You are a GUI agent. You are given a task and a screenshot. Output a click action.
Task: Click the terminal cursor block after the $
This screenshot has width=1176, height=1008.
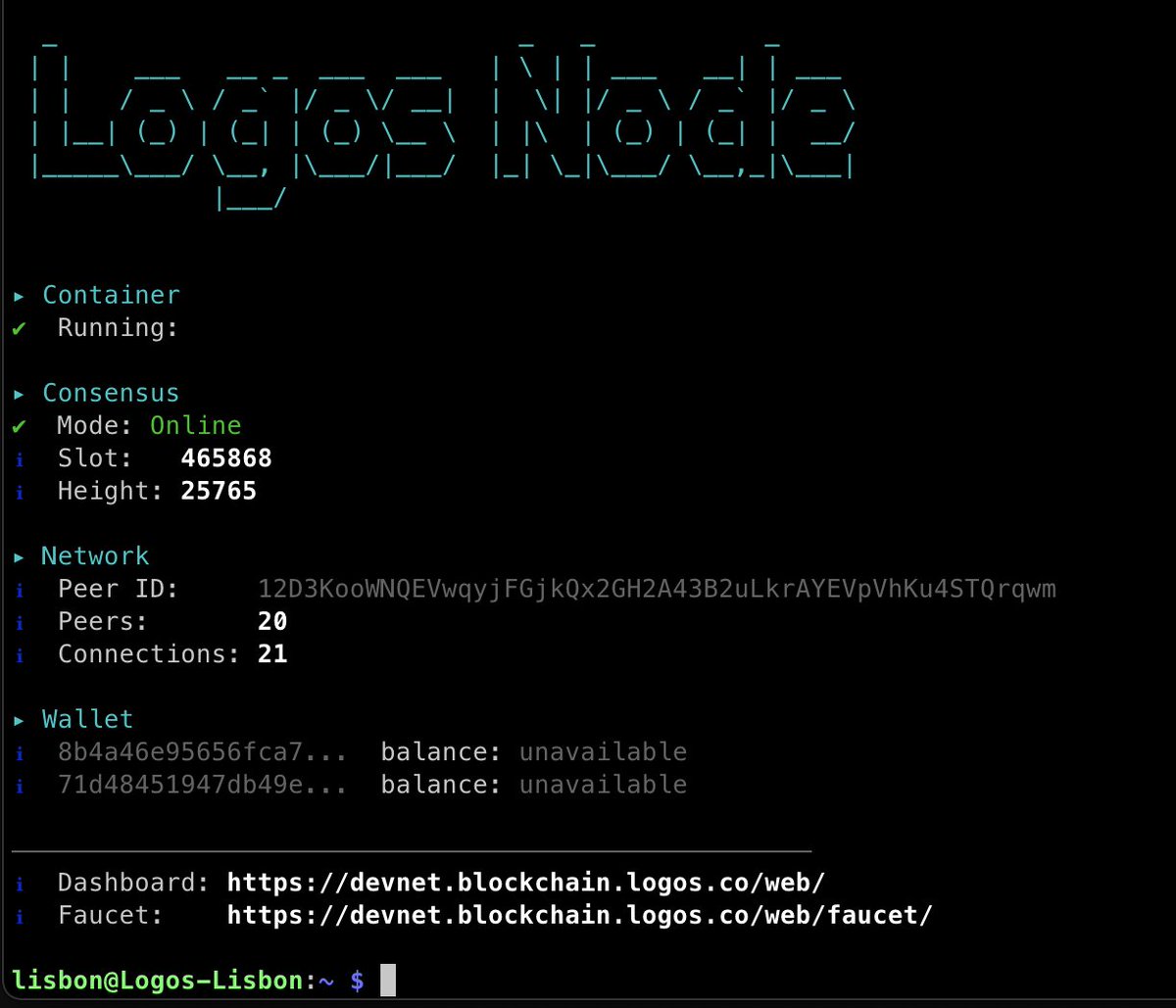click(387, 981)
